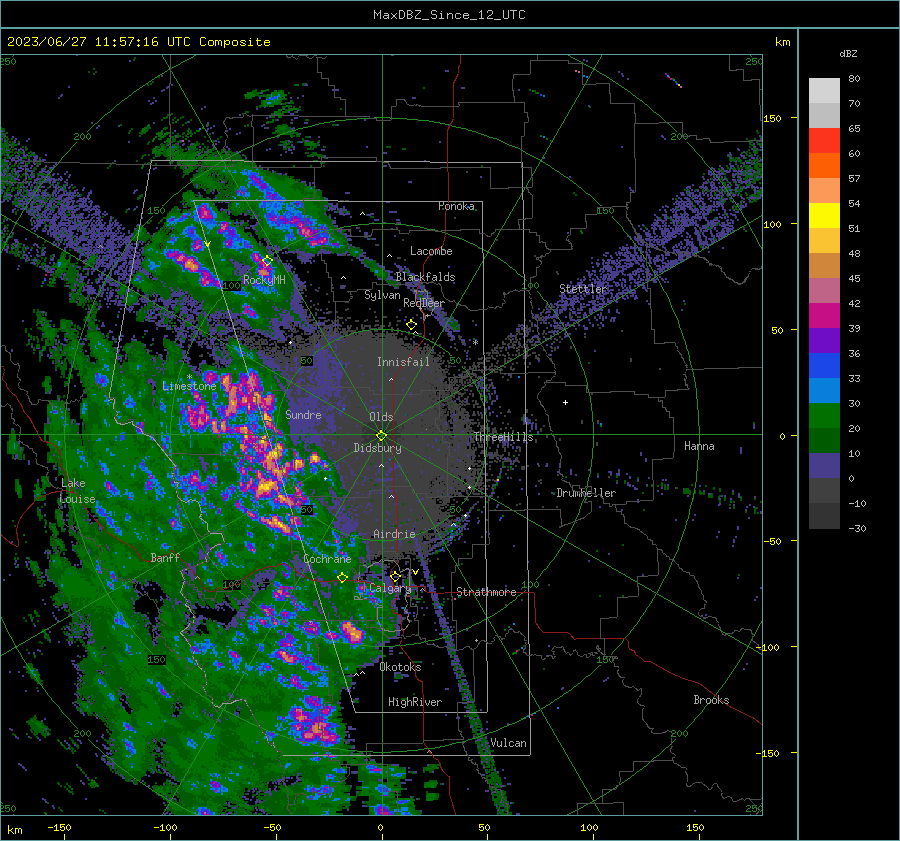Choose the purple 36 dBZ legend swatch
This screenshot has height=841, width=900.
pos(824,341)
